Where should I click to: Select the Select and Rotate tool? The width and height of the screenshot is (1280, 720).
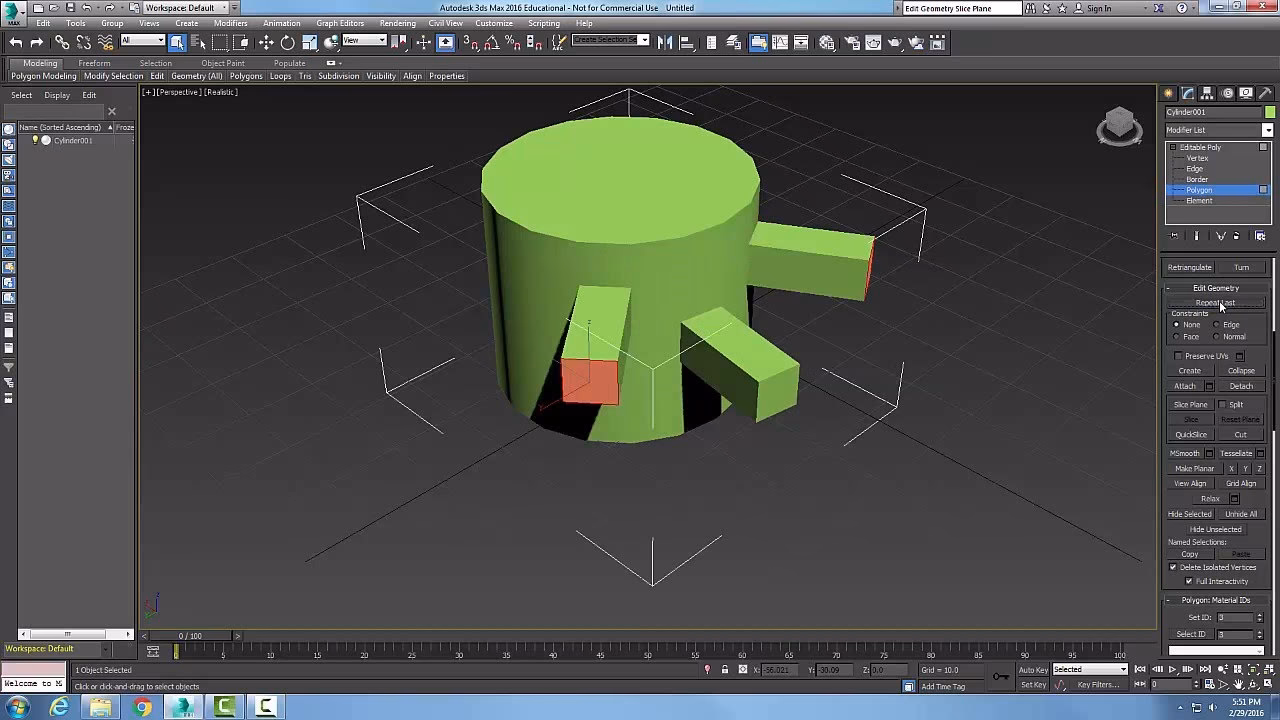pos(288,42)
